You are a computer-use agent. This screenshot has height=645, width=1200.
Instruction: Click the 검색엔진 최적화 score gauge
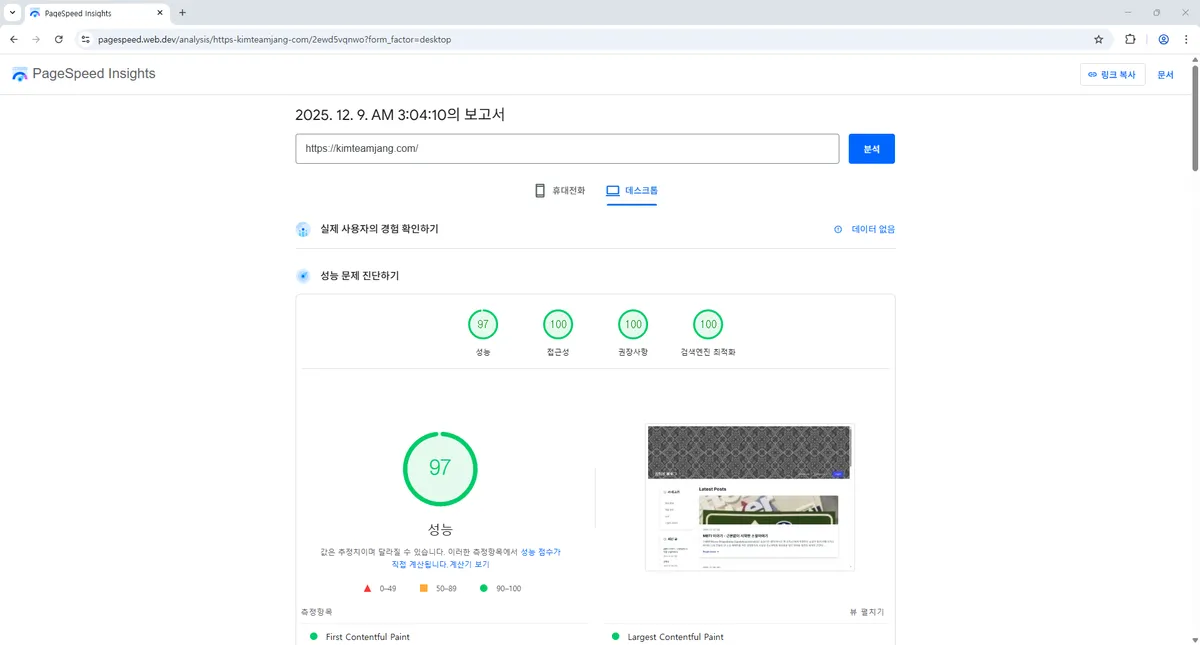pyautogui.click(x=708, y=324)
